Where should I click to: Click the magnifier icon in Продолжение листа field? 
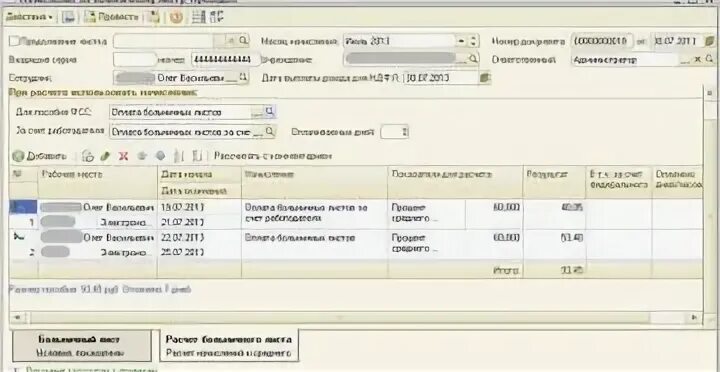243,40
